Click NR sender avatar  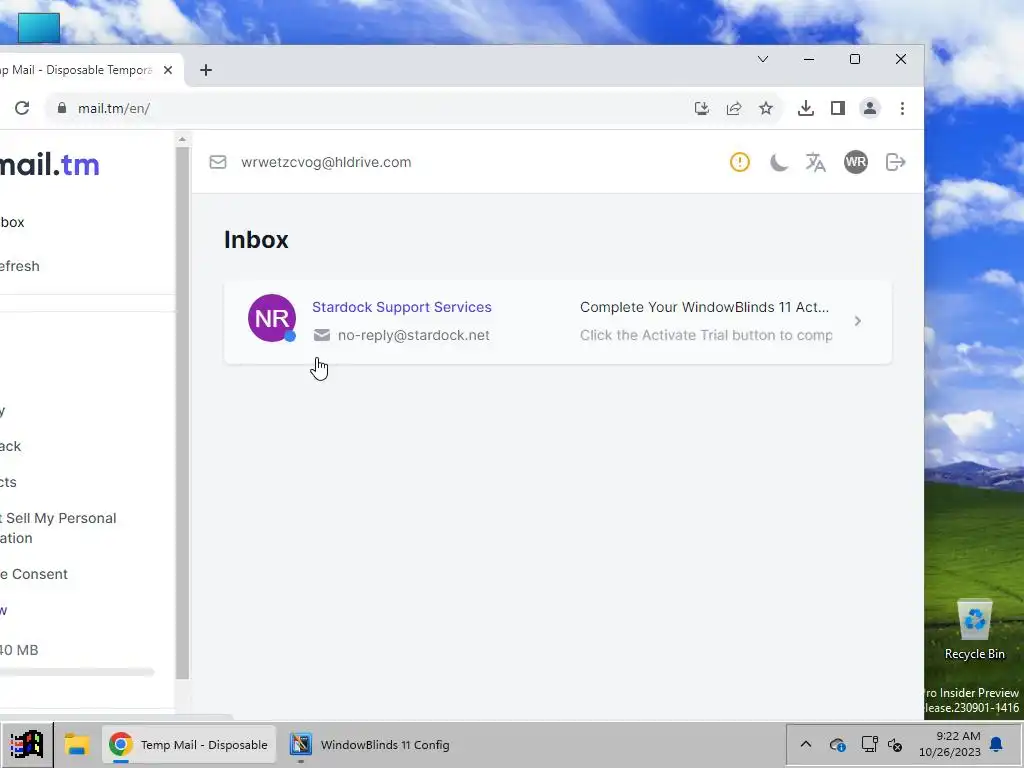tap(272, 318)
